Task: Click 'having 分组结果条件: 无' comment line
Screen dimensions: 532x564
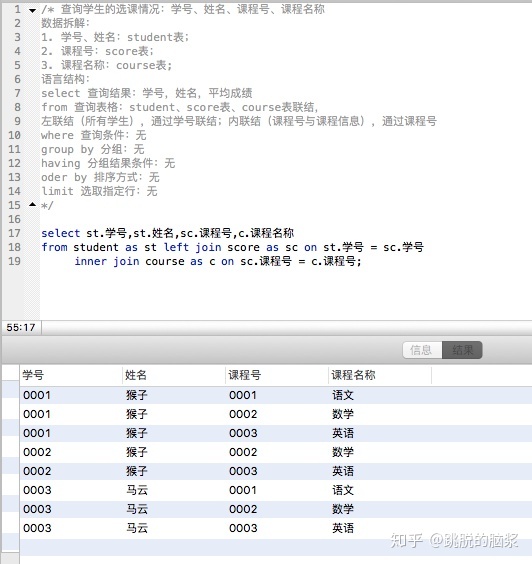Action: (x=108, y=163)
